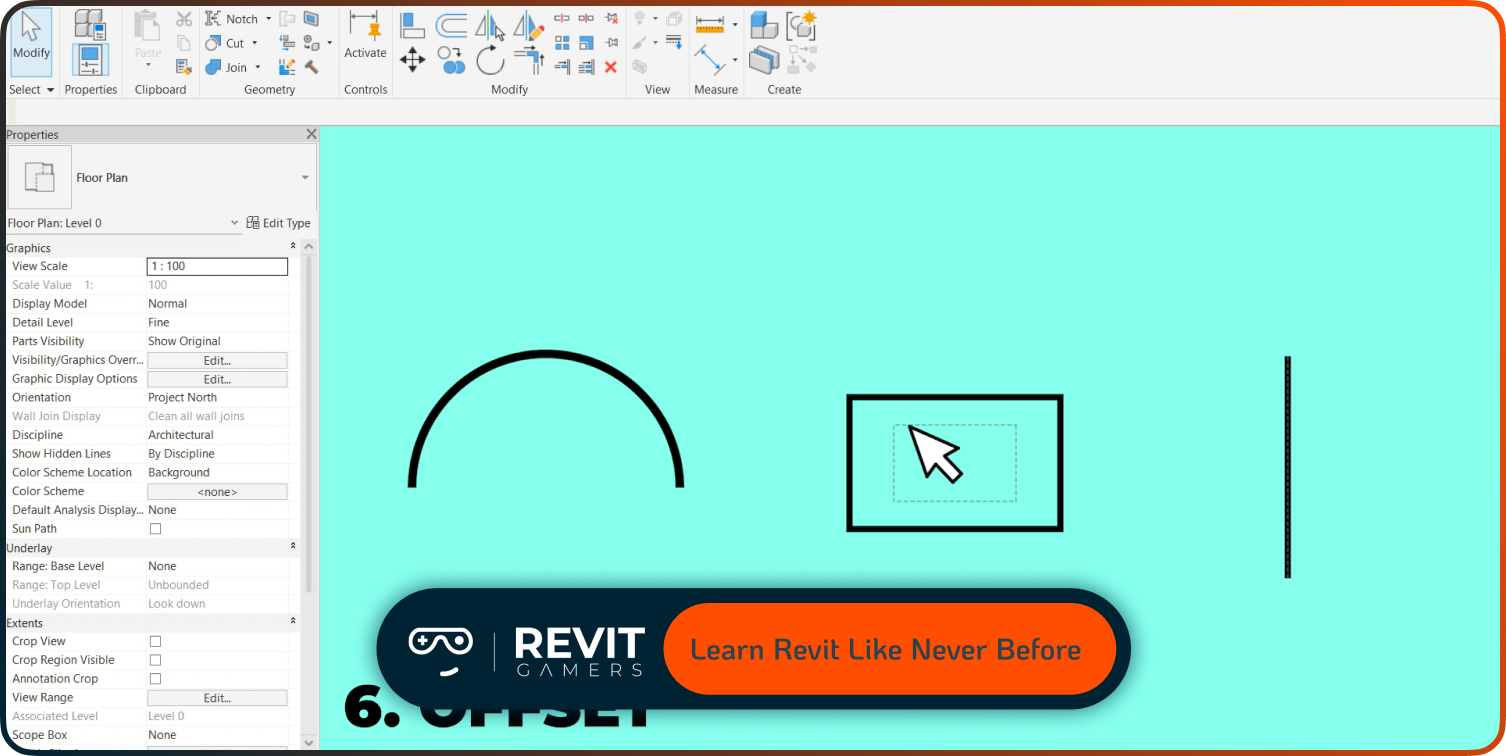The width and height of the screenshot is (1506, 756).
Task: Select the Mirror tool
Action: [490, 27]
